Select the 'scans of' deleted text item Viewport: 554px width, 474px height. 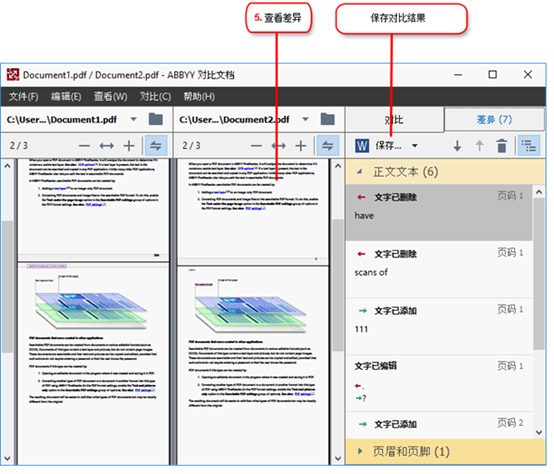[x=438, y=269]
